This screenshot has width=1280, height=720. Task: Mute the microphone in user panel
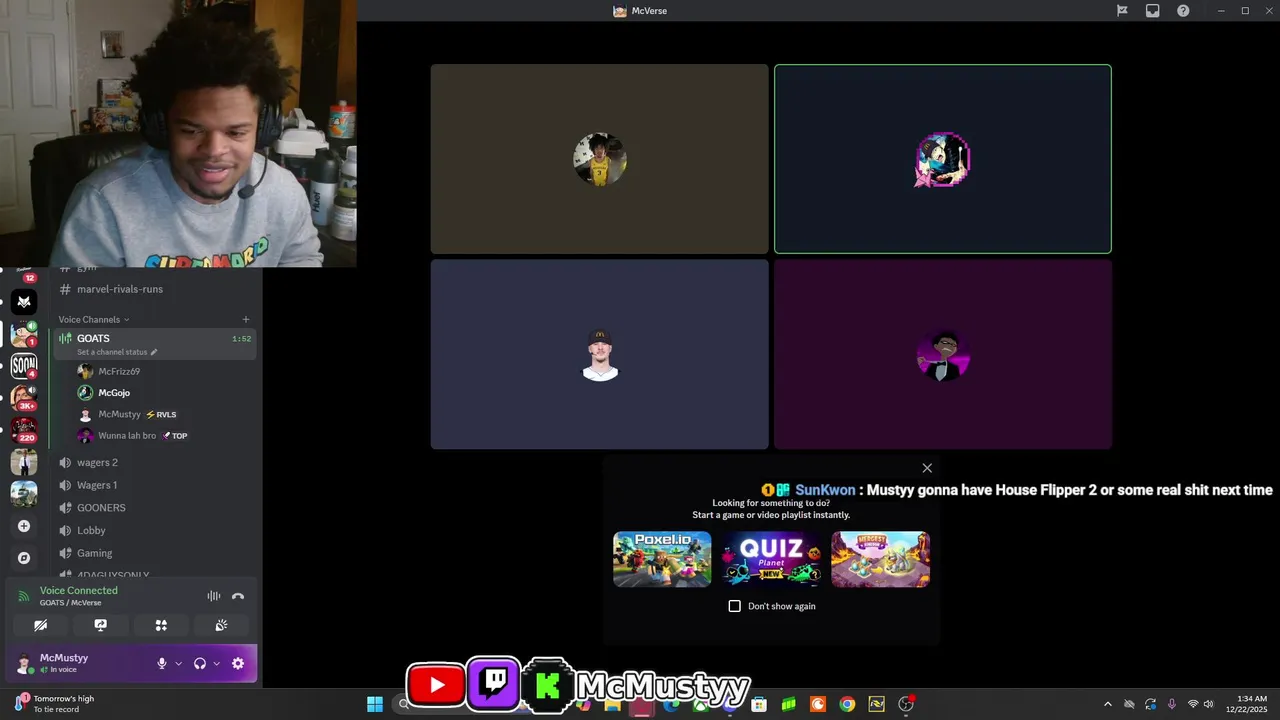click(162, 663)
